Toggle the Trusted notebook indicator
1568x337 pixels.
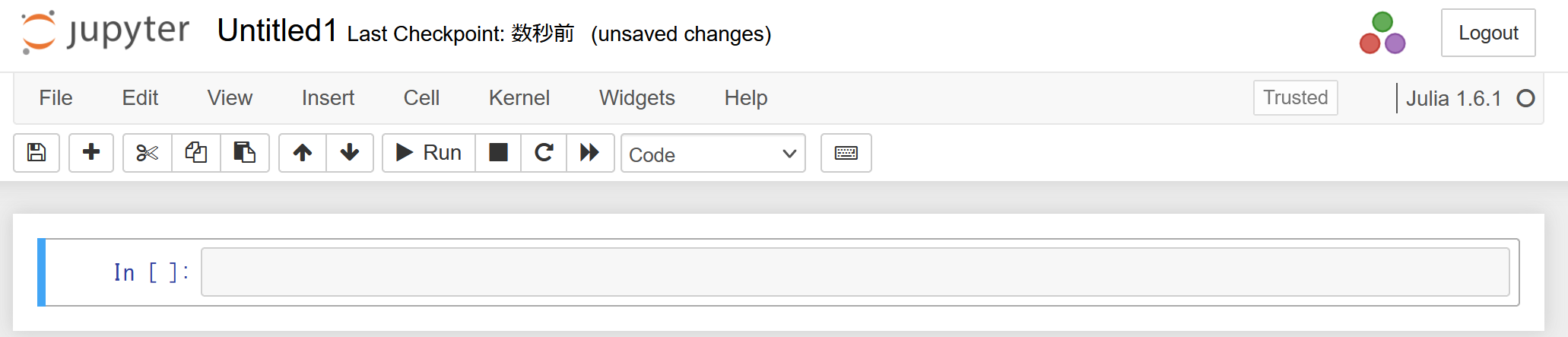[1295, 98]
